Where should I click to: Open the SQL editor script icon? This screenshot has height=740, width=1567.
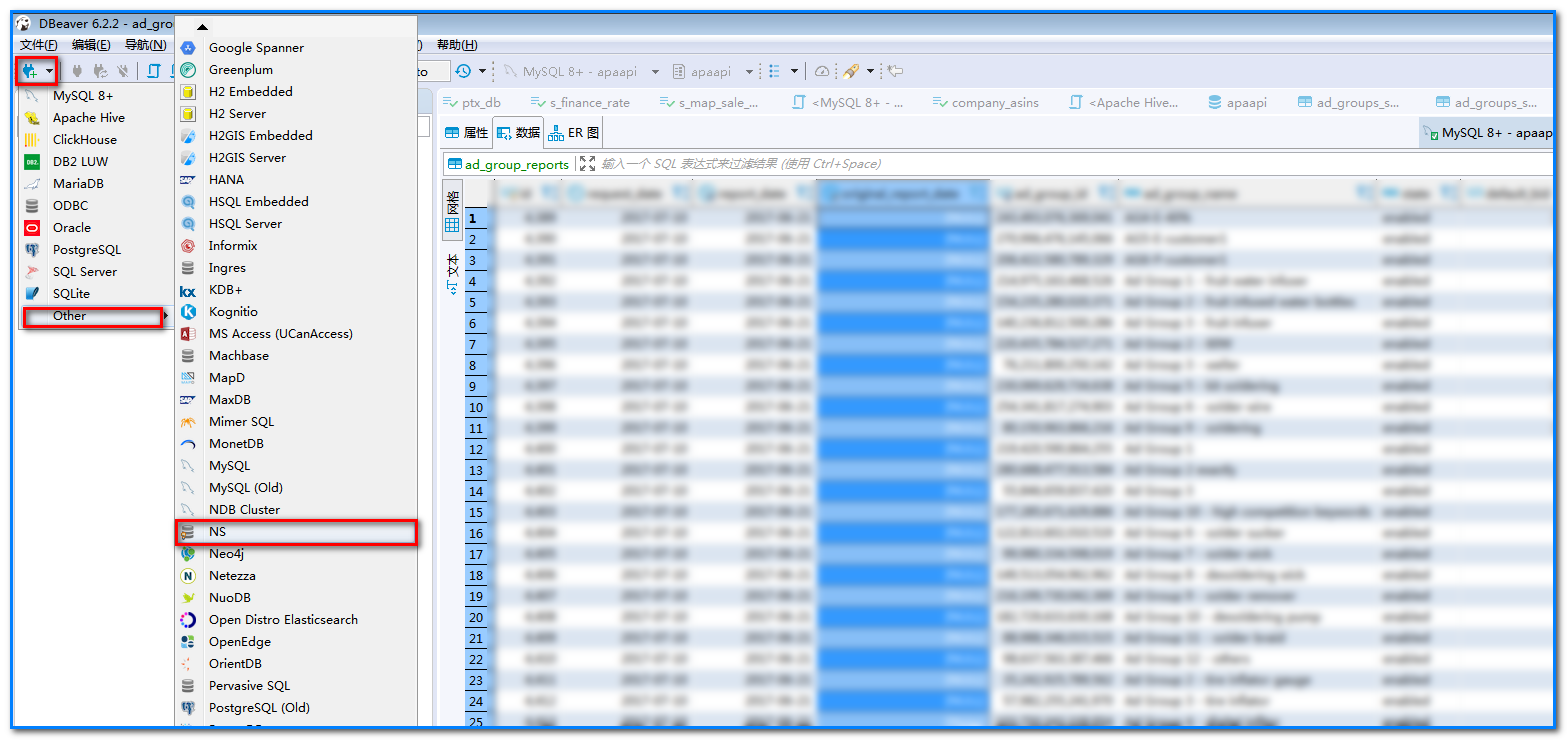154,71
